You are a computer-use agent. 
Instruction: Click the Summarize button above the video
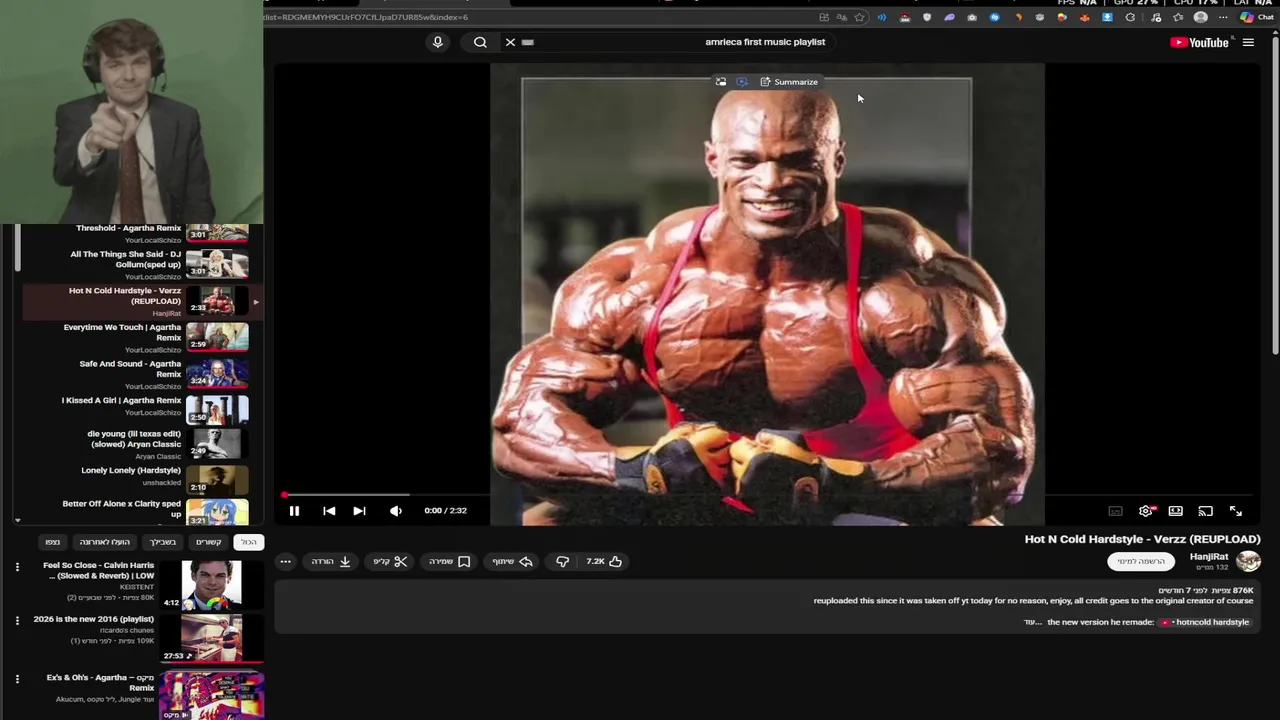click(789, 82)
